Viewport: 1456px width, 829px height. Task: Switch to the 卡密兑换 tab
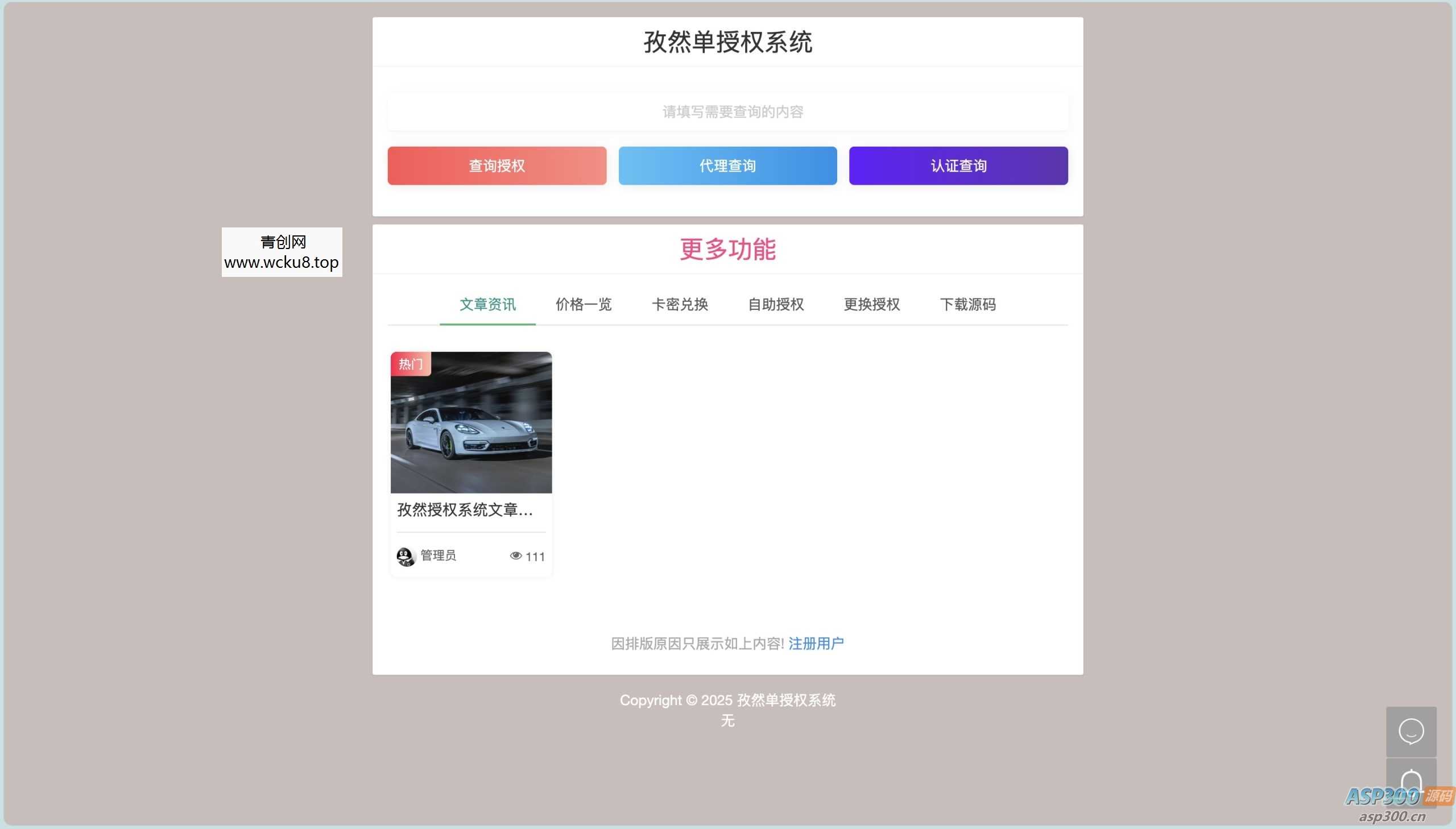click(x=680, y=305)
